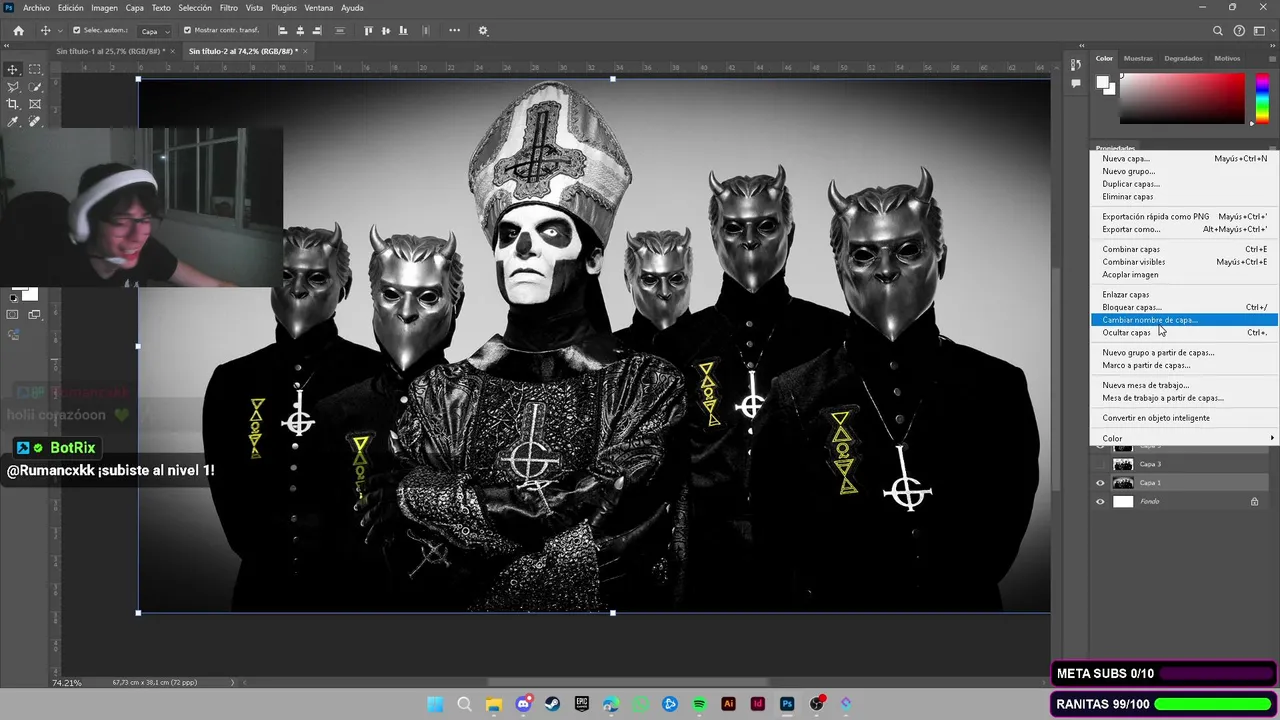Open the Search icon in title bar
The height and width of the screenshot is (720, 1280).
tap(1218, 31)
